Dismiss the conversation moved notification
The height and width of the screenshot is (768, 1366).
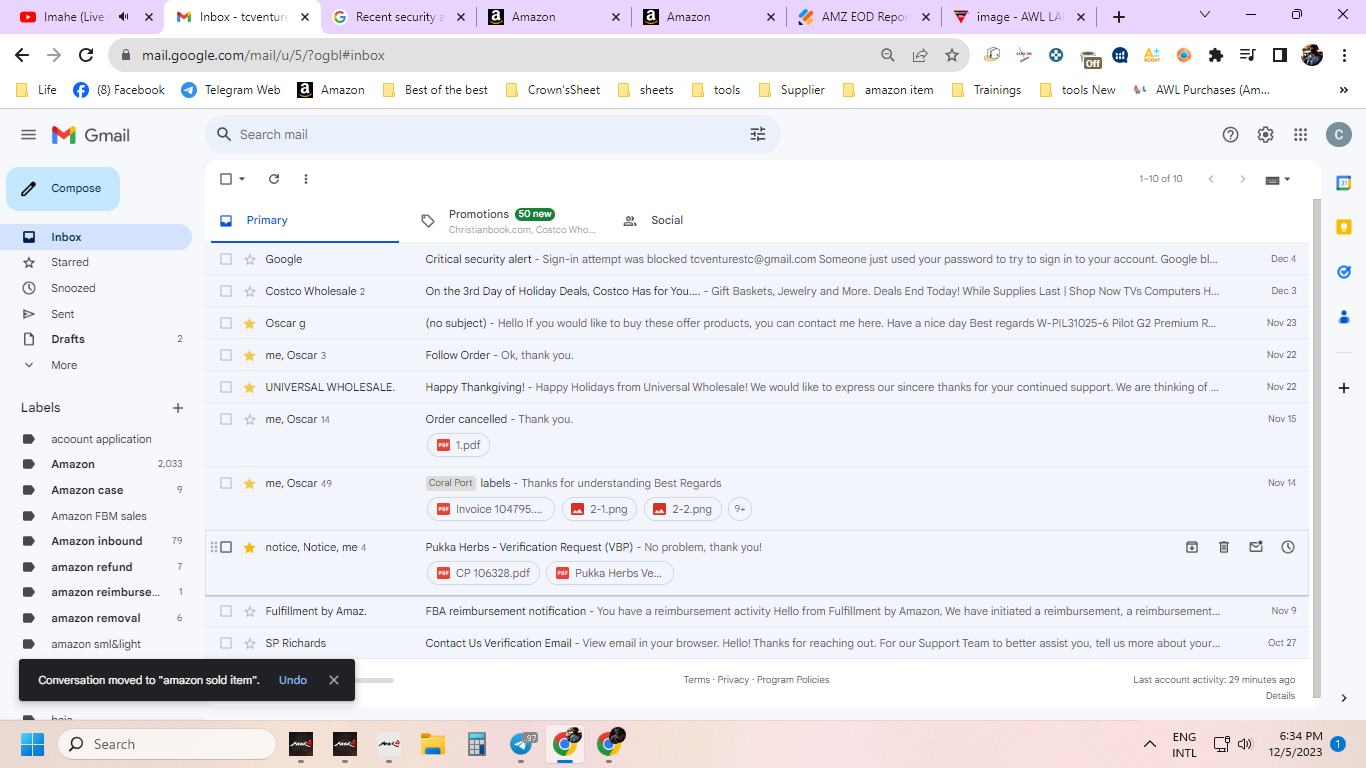pos(334,680)
